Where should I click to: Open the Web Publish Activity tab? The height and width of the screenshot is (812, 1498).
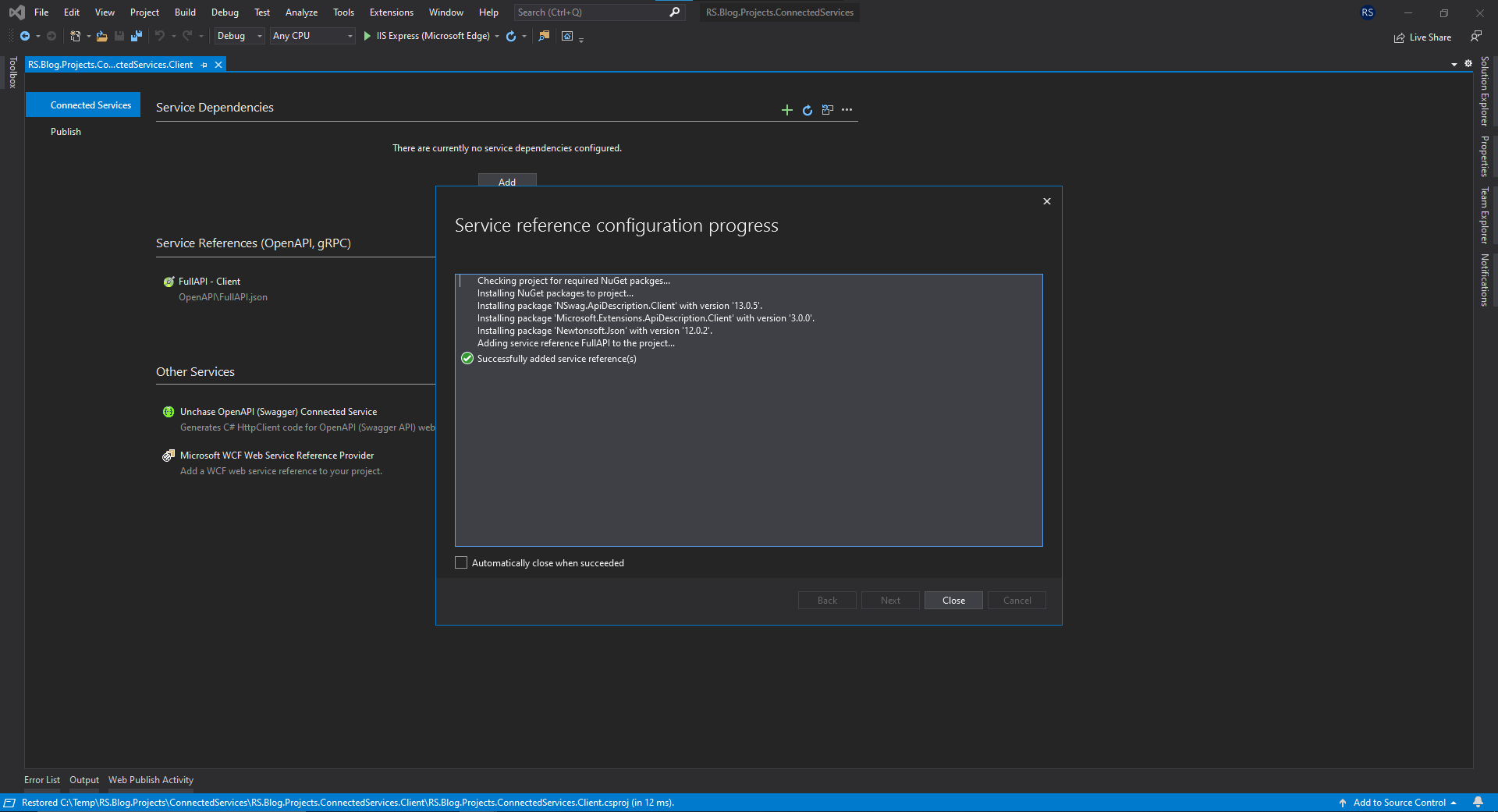151,780
